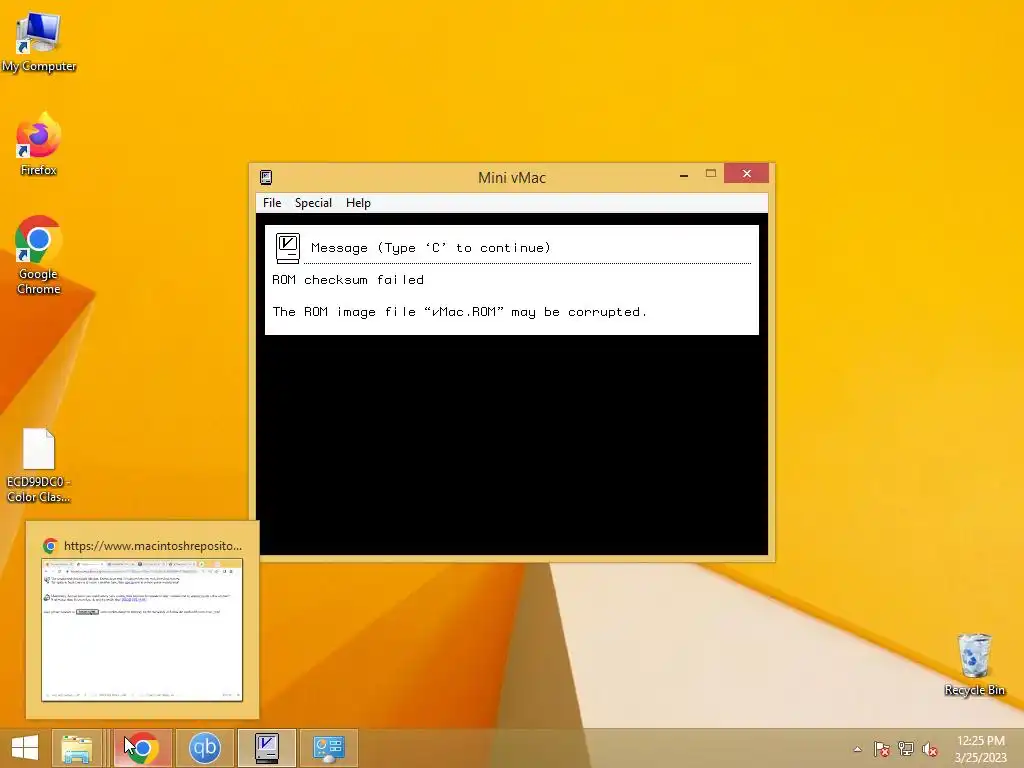Screen dimensions: 1024x768
Task: Open the Help menu in Mini vMac
Action: tap(358, 203)
